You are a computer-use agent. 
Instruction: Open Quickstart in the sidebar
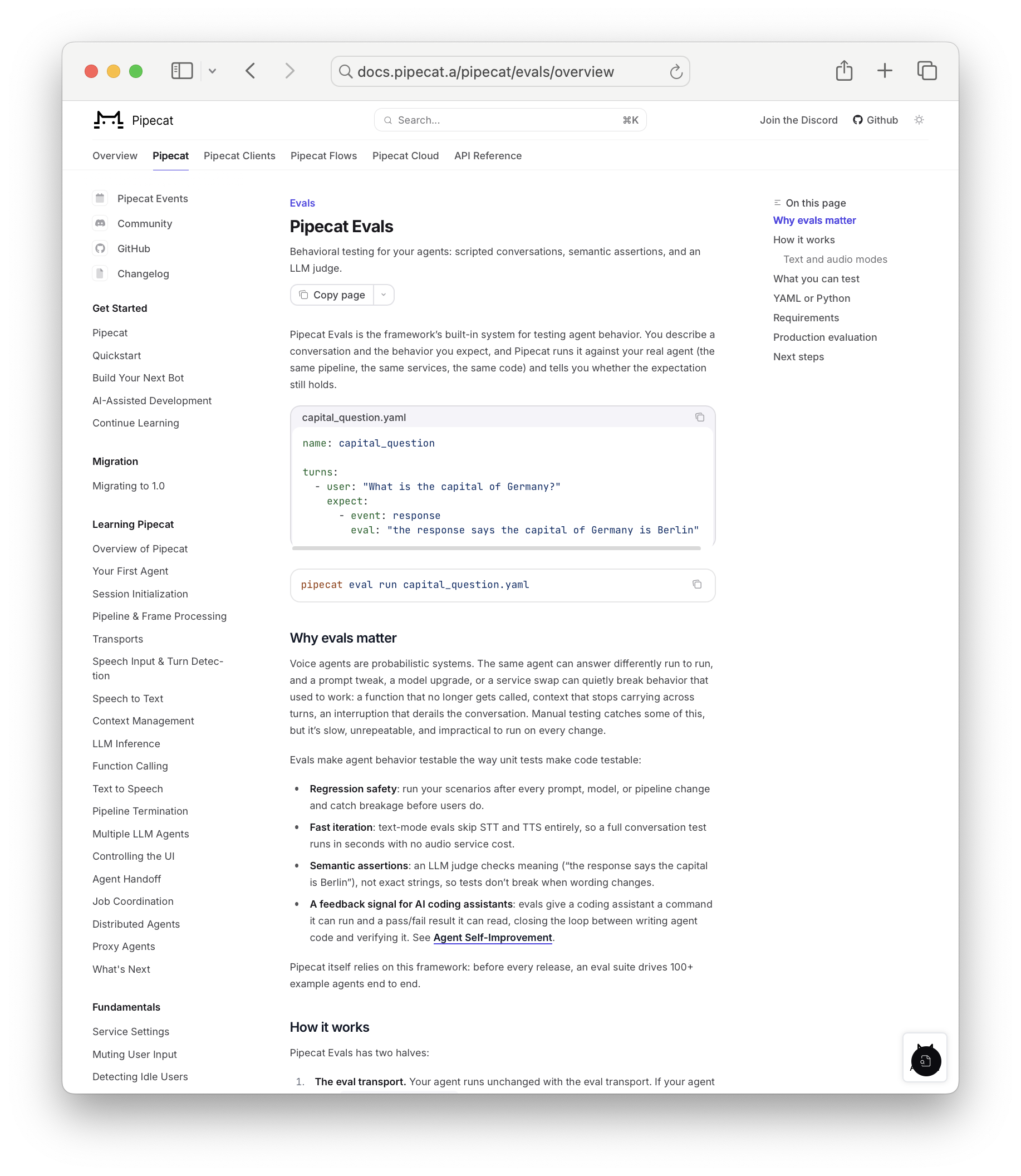point(116,355)
